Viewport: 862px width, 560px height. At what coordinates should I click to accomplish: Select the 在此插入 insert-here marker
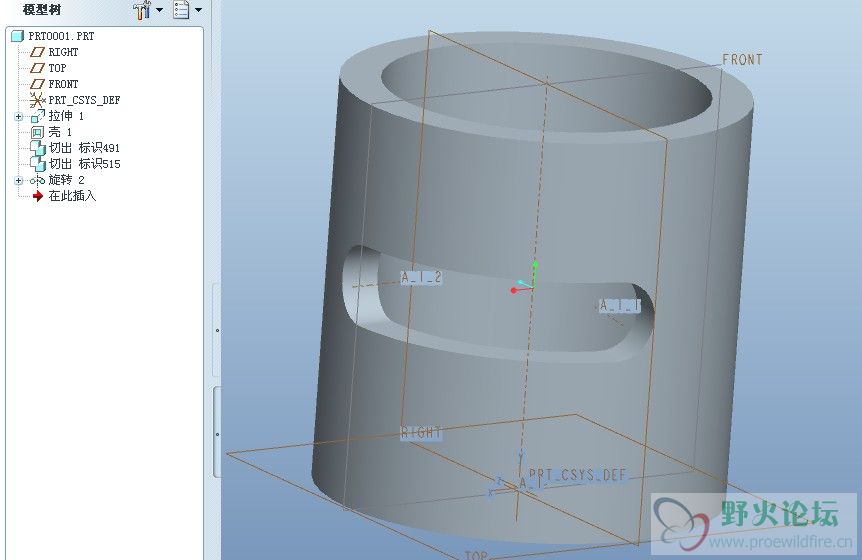click(x=72, y=196)
